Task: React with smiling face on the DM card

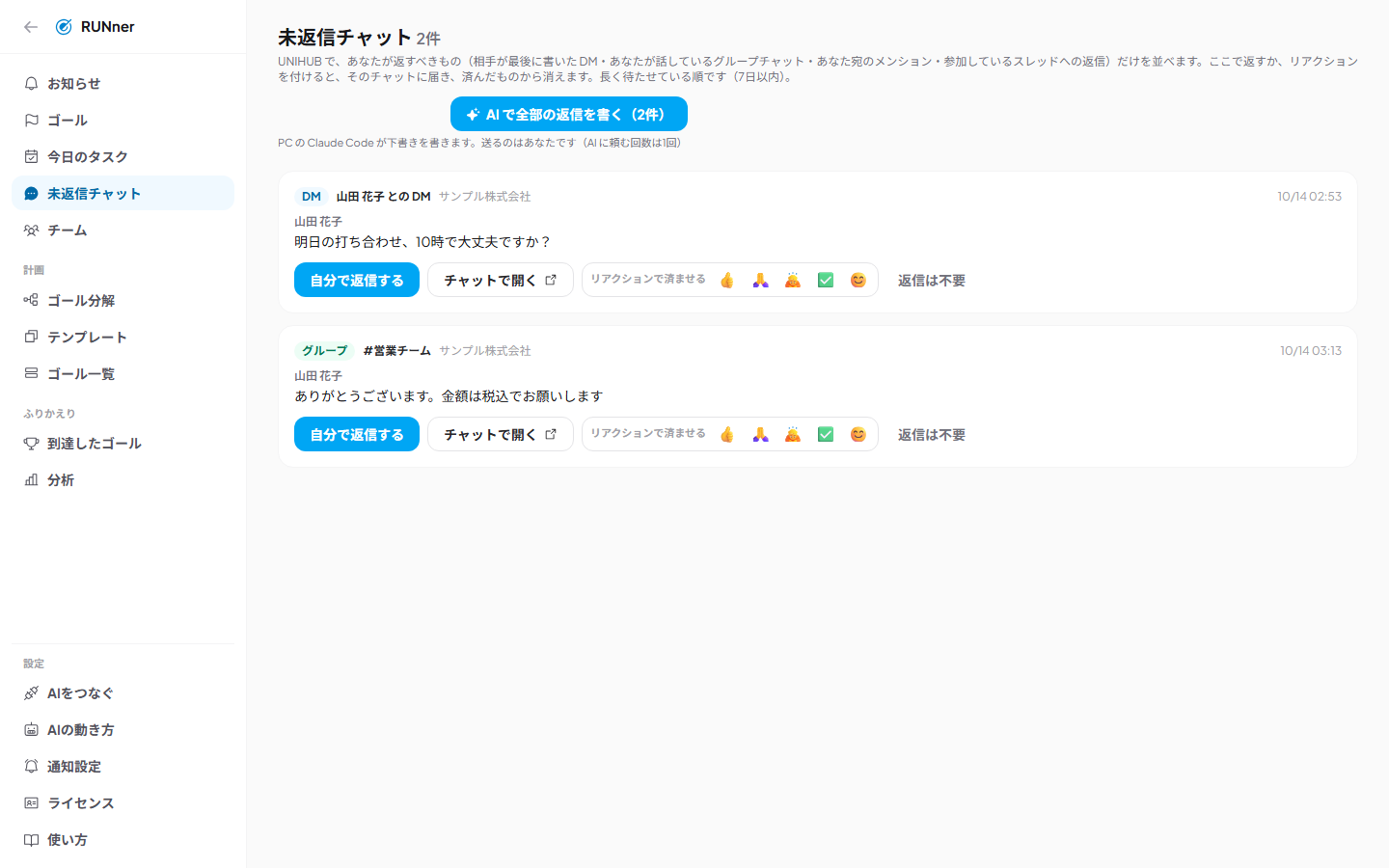Action: coord(858,280)
